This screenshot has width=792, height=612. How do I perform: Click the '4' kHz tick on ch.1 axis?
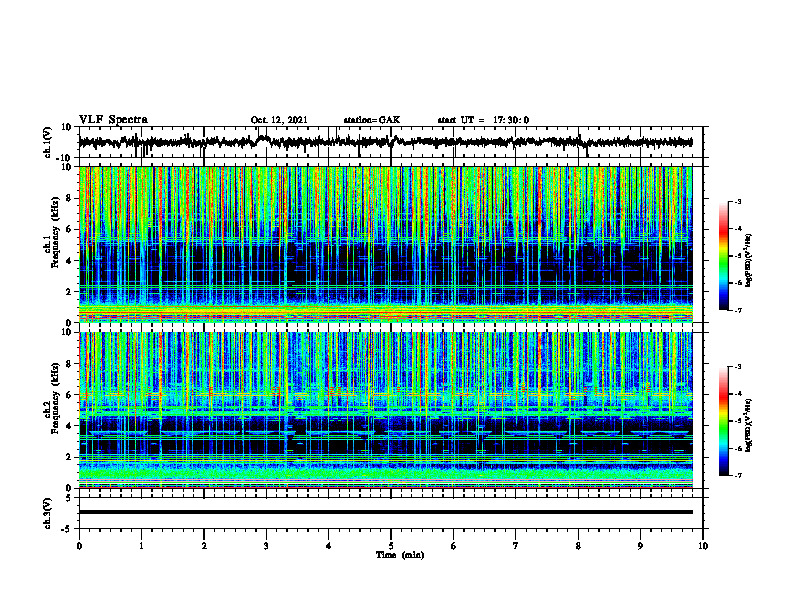[x=70, y=261]
